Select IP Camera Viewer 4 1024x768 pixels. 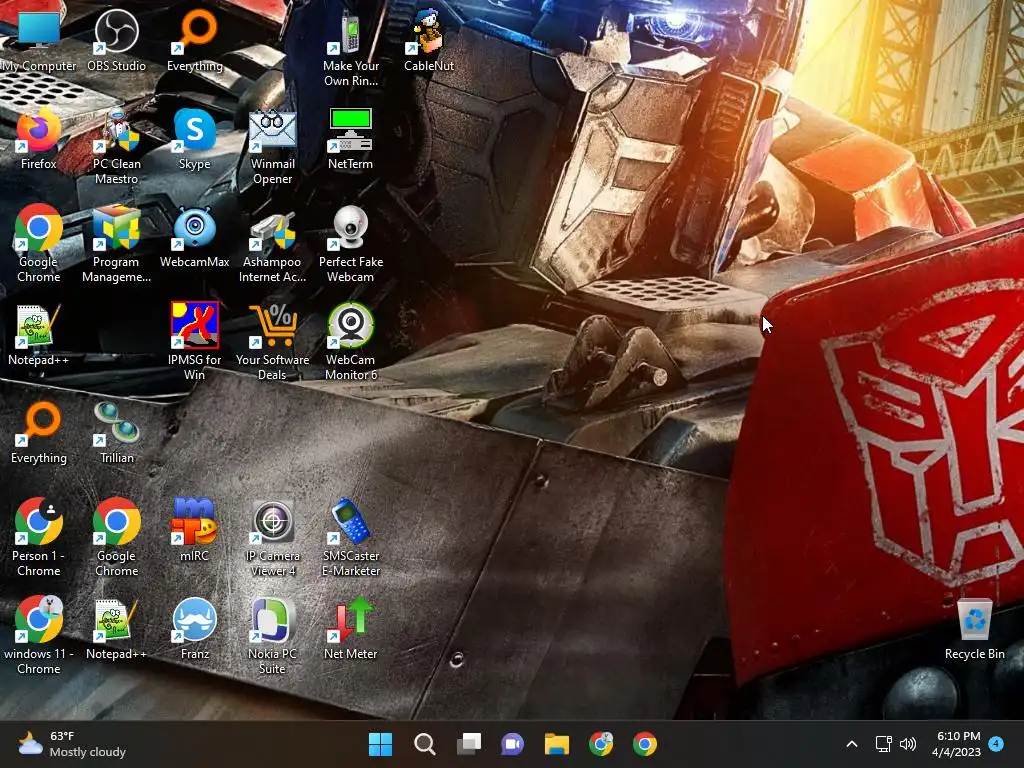click(272, 538)
